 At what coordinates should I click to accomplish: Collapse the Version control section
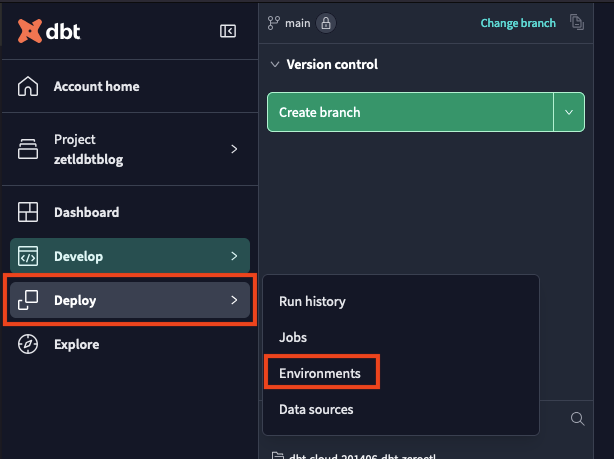(x=275, y=65)
